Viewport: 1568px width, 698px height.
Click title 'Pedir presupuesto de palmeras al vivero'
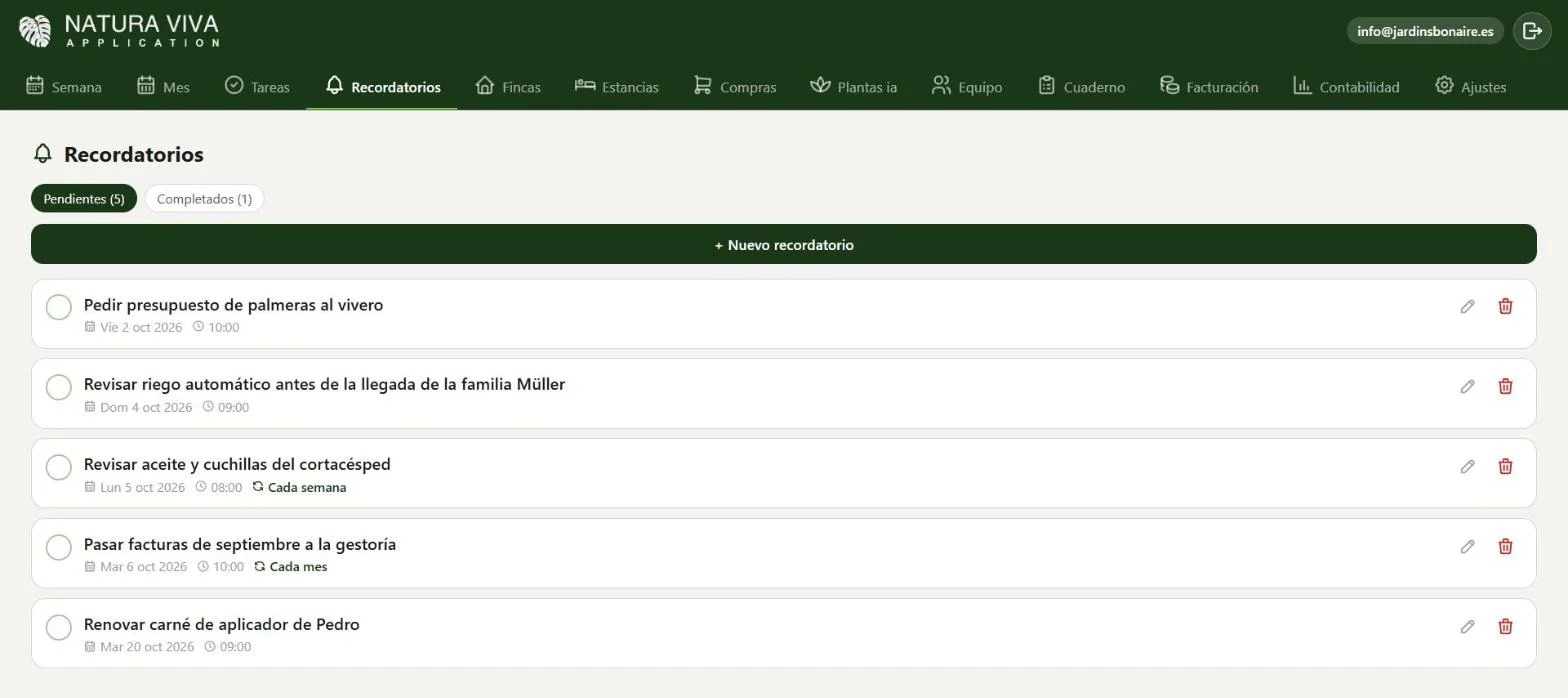tap(233, 305)
